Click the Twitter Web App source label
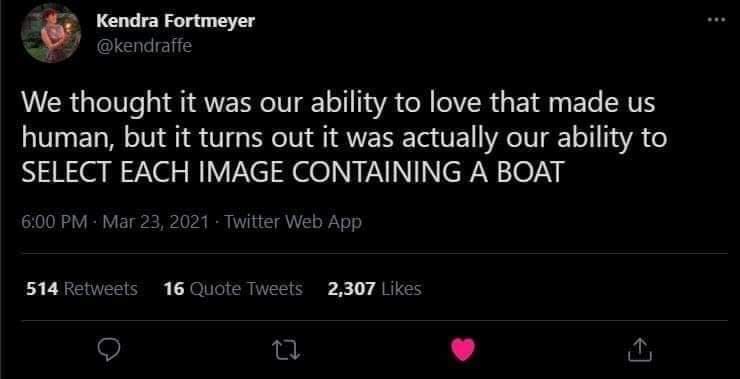The height and width of the screenshot is (379, 740). (x=293, y=221)
